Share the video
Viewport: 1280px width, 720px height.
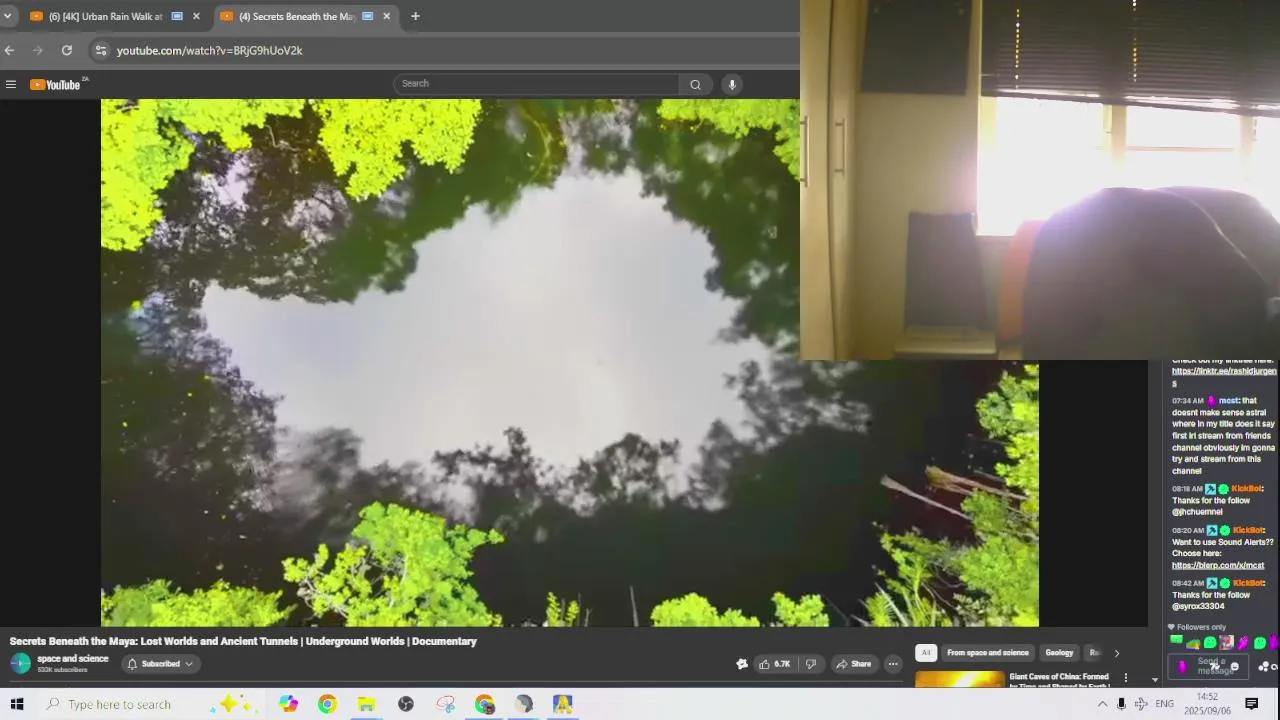click(853, 664)
